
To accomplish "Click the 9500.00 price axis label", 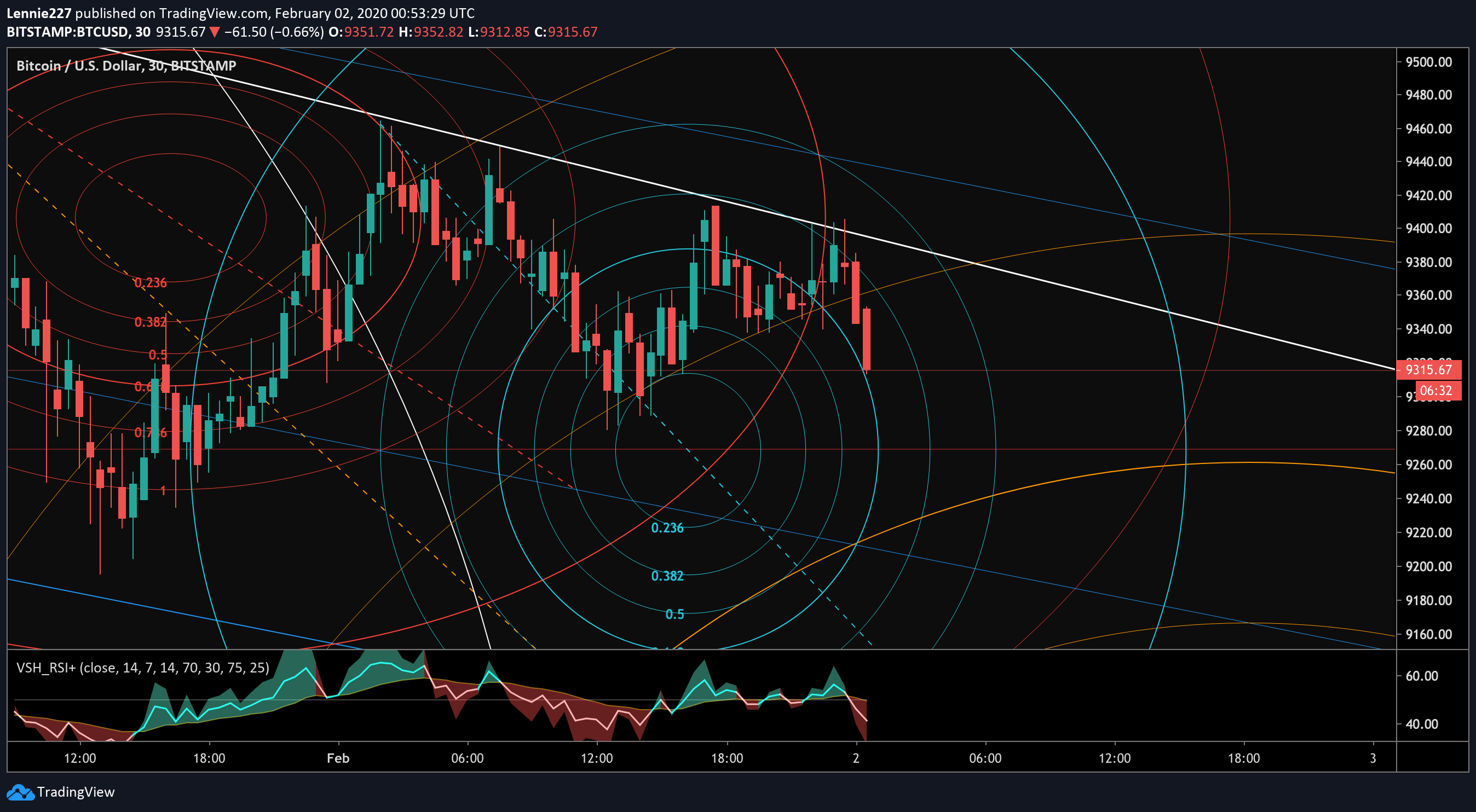I will coord(1429,62).
